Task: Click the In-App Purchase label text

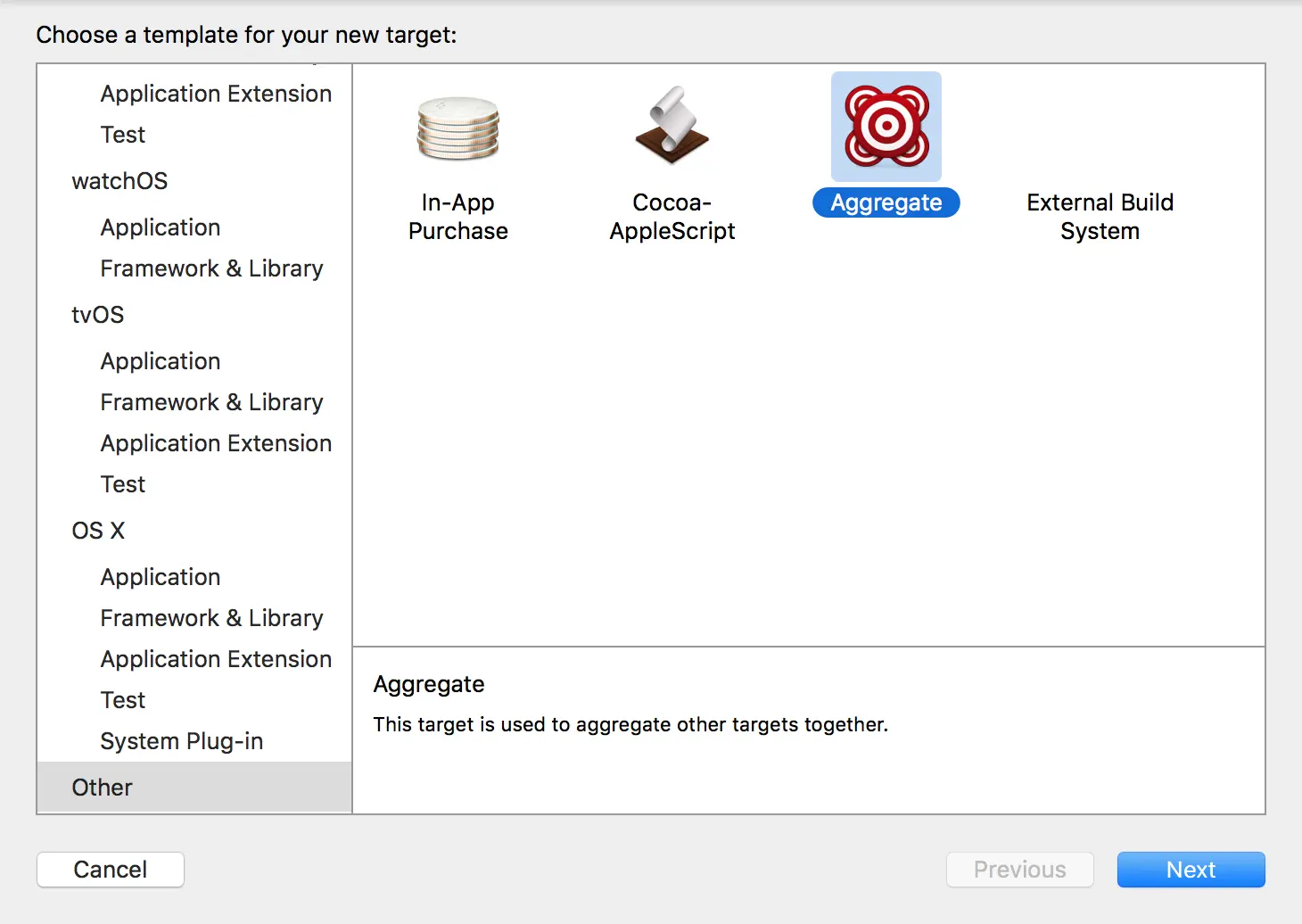Action: (458, 217)
